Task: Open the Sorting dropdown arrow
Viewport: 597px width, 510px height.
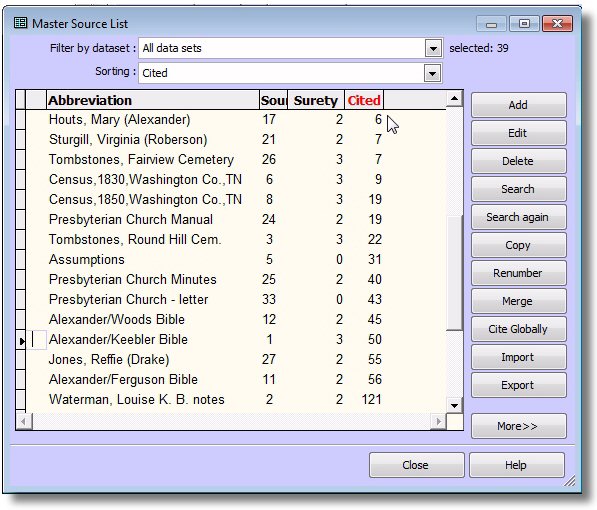Action: tap(432, 73)
